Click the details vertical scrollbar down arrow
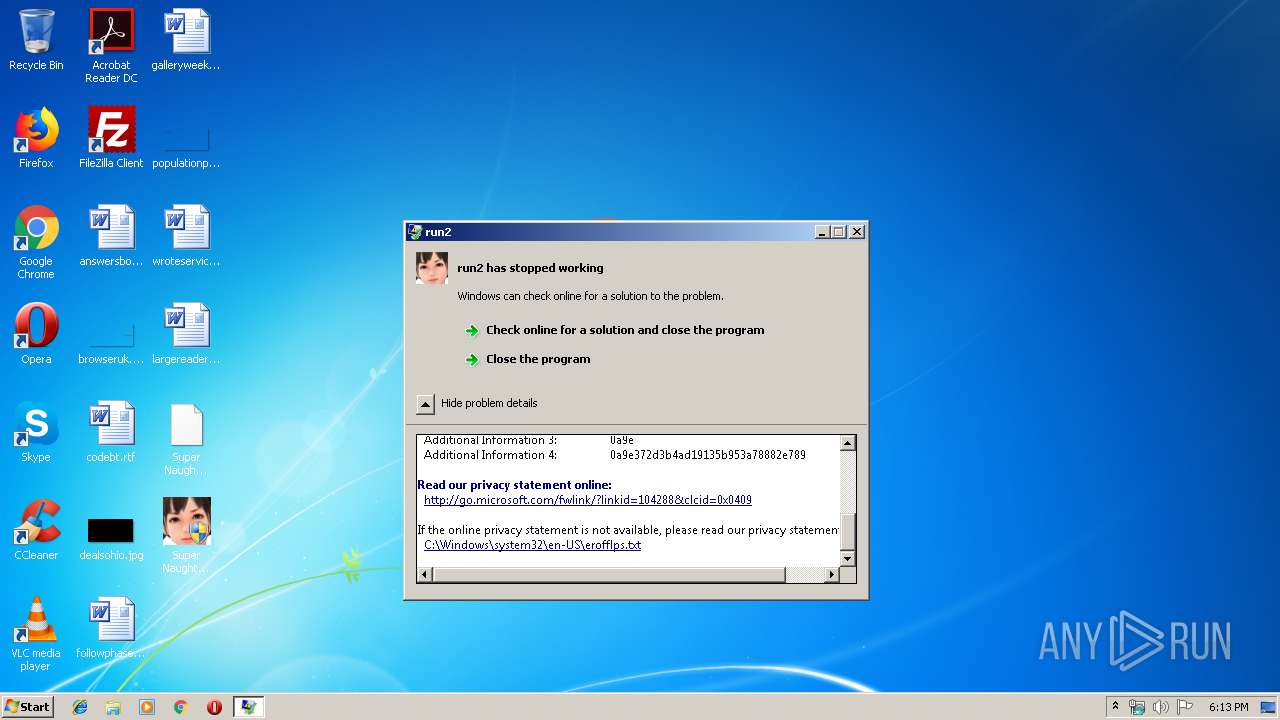The image size is (1280, 720). click(x=848, y=558)
